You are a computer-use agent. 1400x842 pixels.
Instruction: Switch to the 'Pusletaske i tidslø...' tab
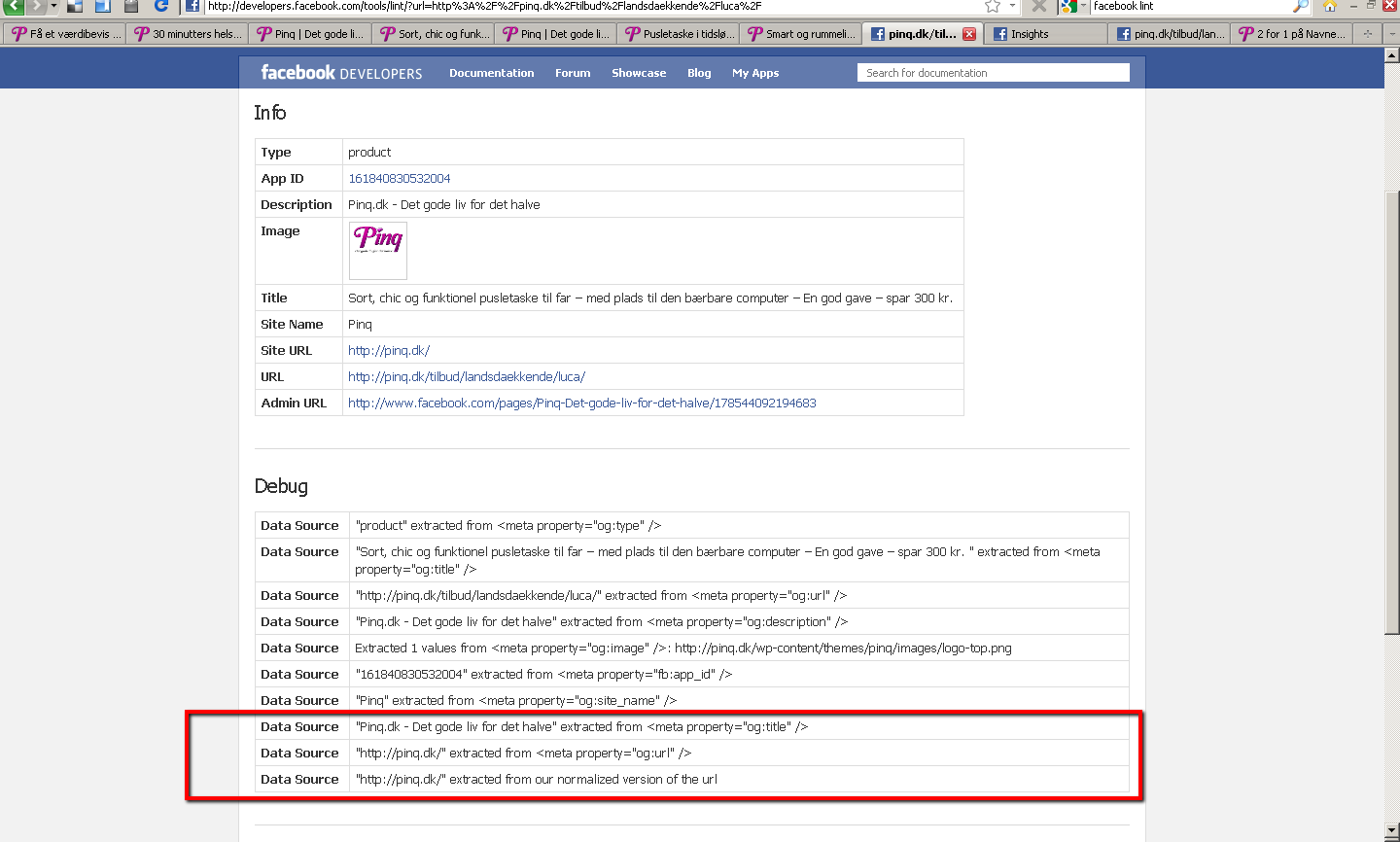(678, 34)
